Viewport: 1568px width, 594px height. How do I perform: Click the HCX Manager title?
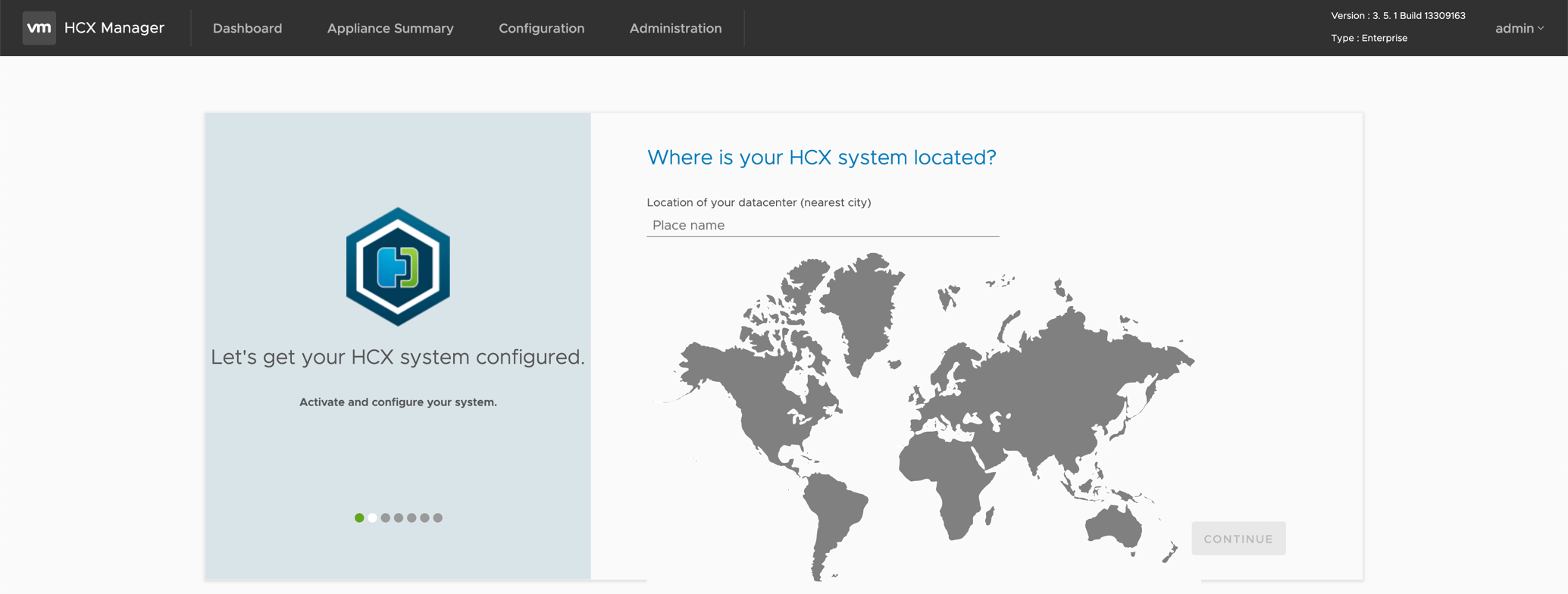[x=114, y=28]
